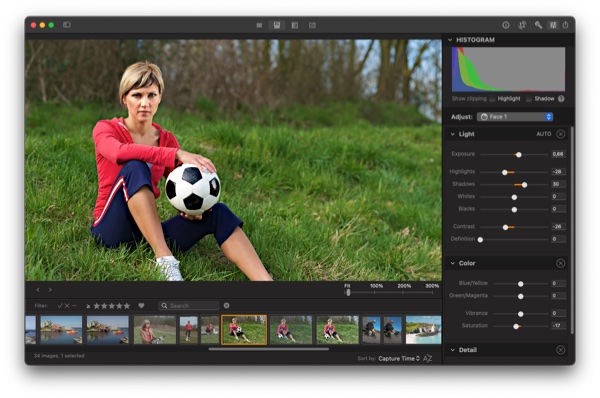Reset the Light adjustments
The width and height of the screenshot is (600, 398).
click(561, 134)
